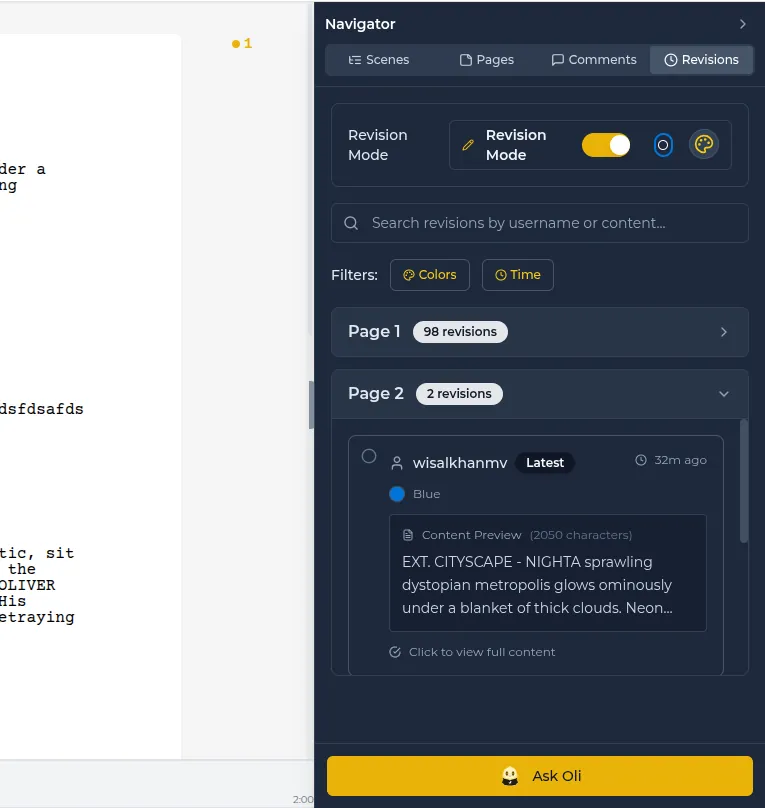765x808 pixels.
Task: Click the clock icon beside 32m ago
Action: 640,460
